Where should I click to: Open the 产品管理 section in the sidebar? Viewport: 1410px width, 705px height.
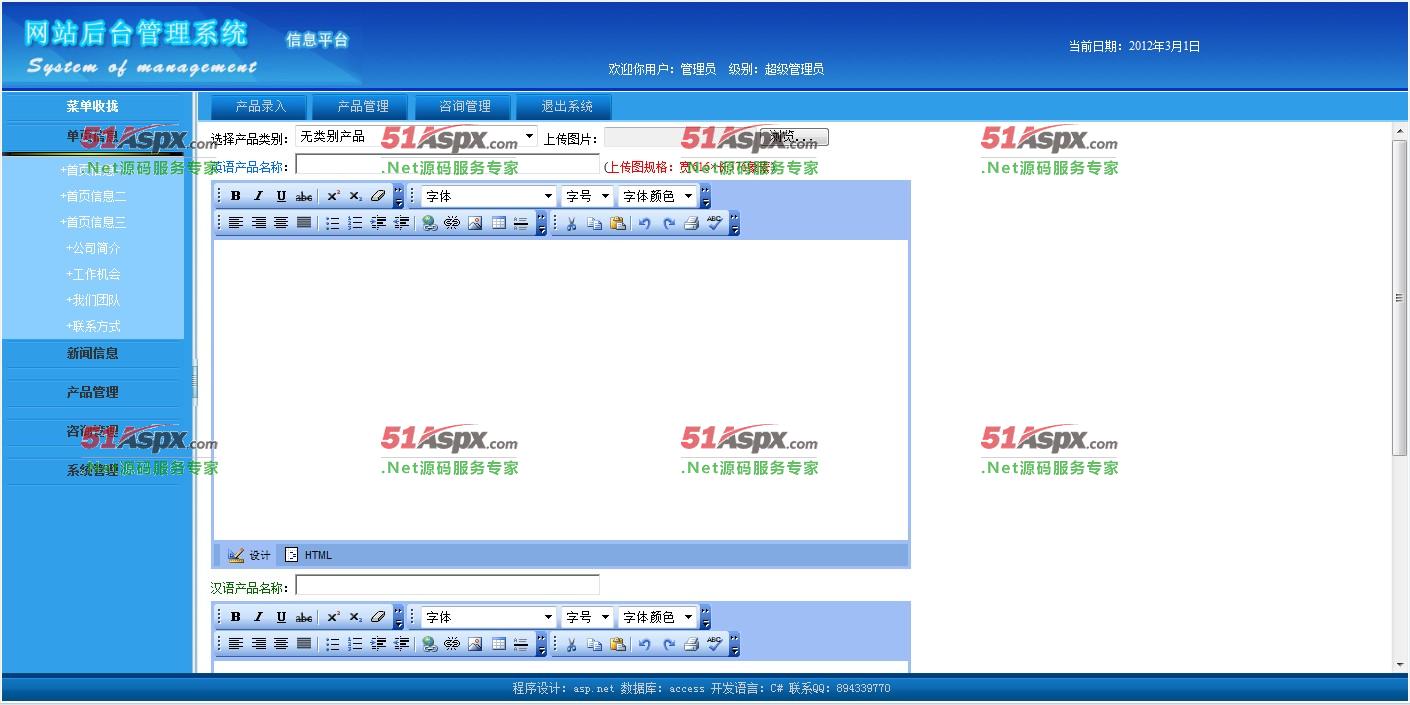pos(93,392)
